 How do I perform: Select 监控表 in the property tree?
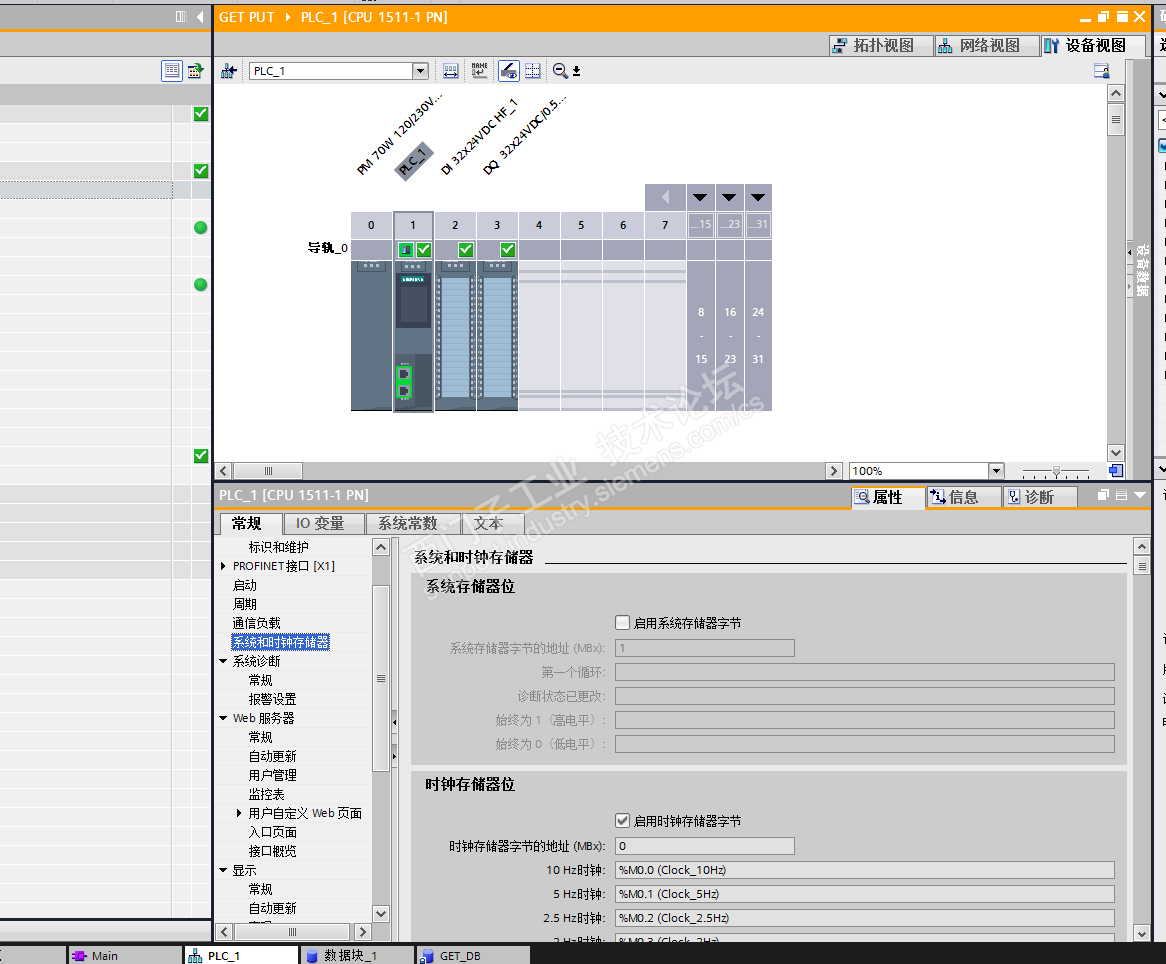point(266,794)
